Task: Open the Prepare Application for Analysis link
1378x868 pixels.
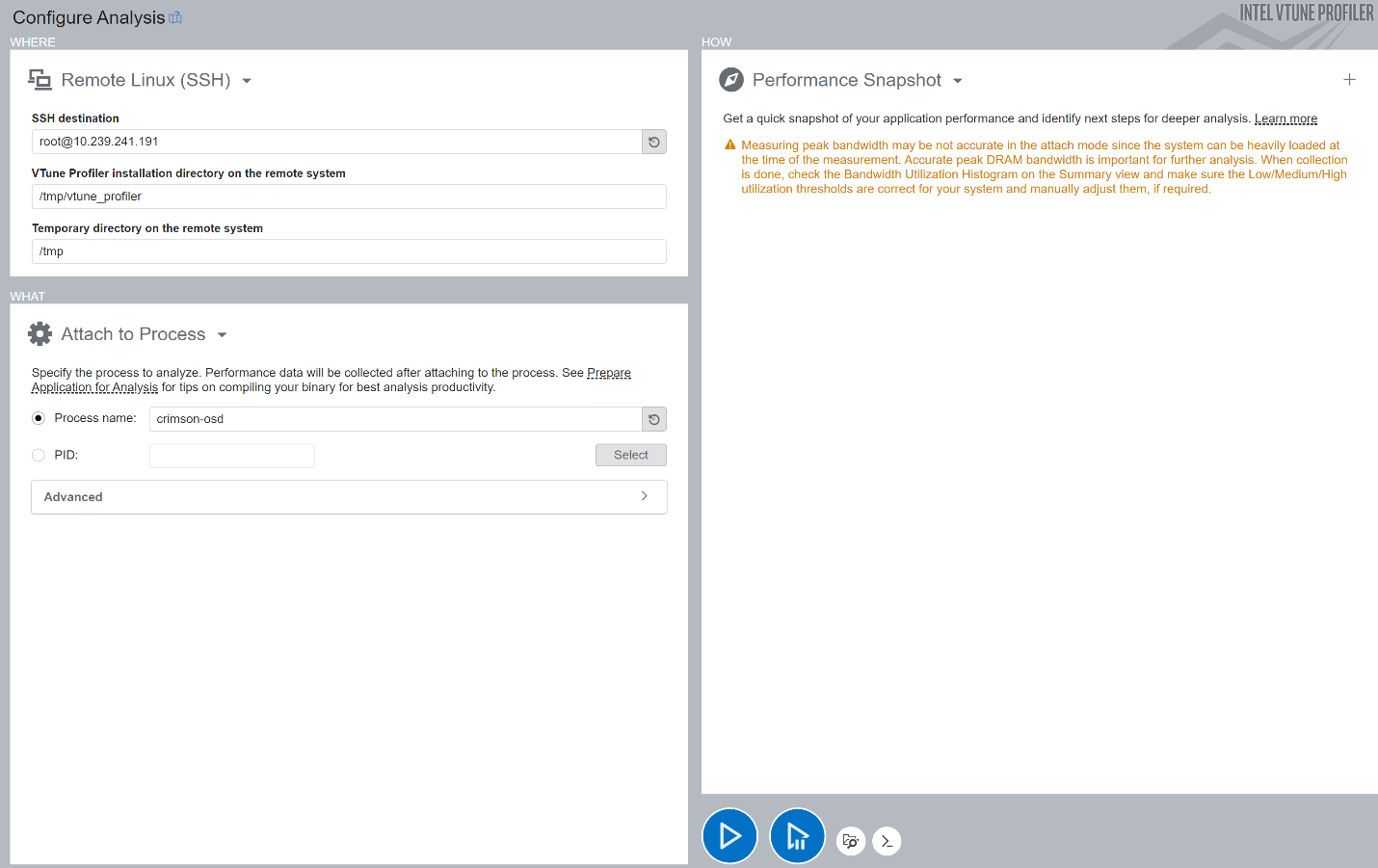Action: [x=609, y=373]
